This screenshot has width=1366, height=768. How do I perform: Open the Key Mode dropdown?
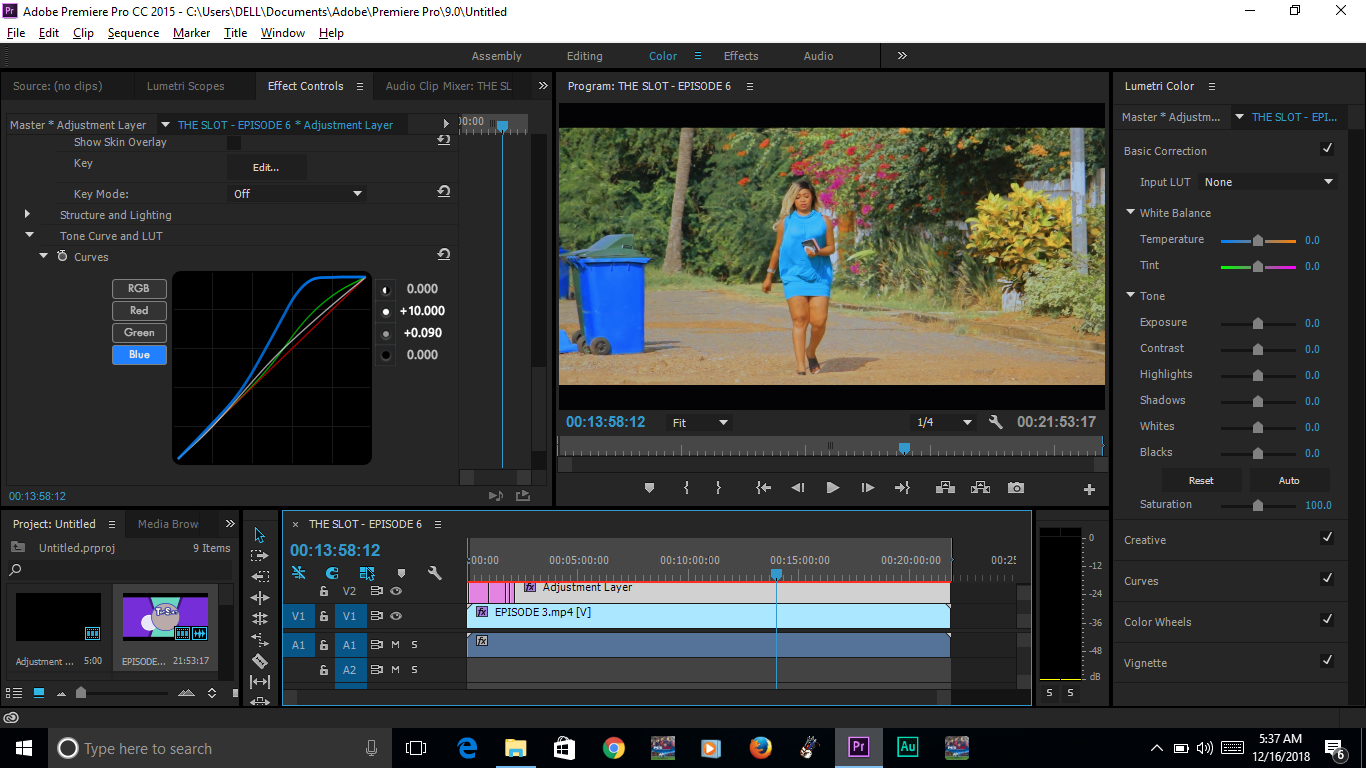(x=297, y=194)
